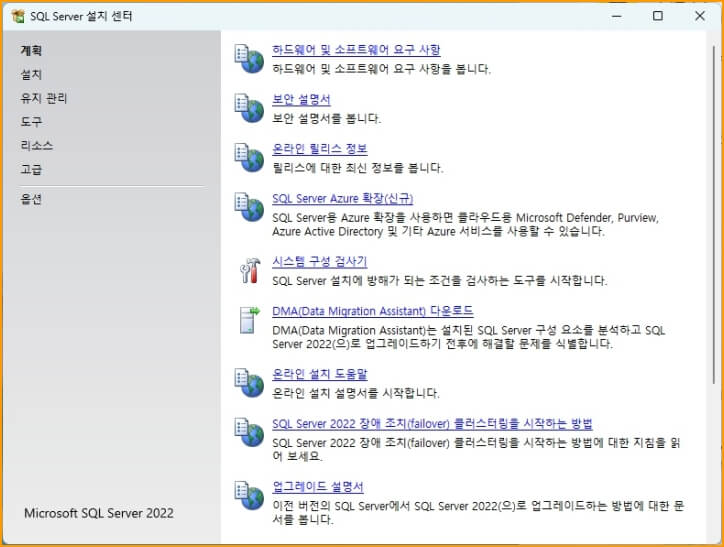Click the text 보안 설명서를 봅니다.
This screenshot has height=547, width=724.
[x=326, y=119]
